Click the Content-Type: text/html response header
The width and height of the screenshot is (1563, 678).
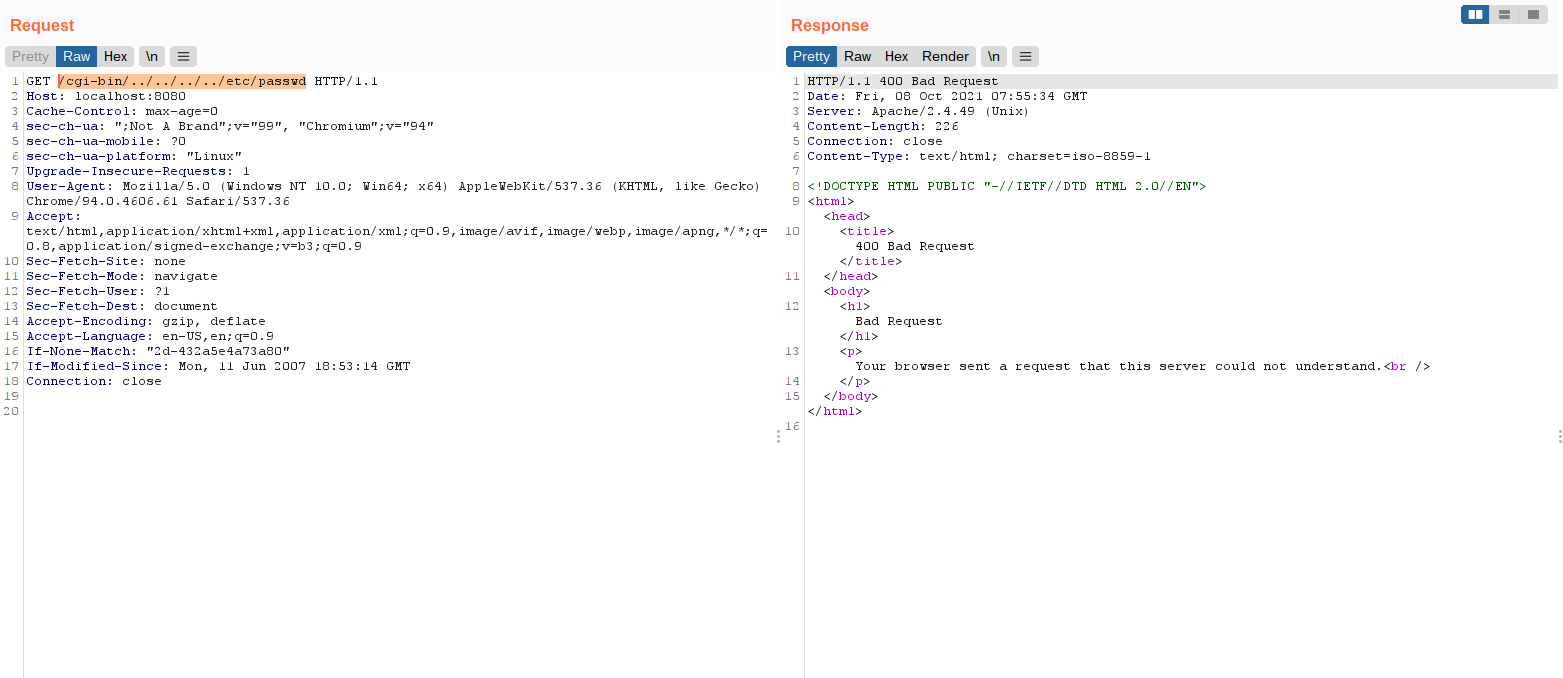point(979,156)
